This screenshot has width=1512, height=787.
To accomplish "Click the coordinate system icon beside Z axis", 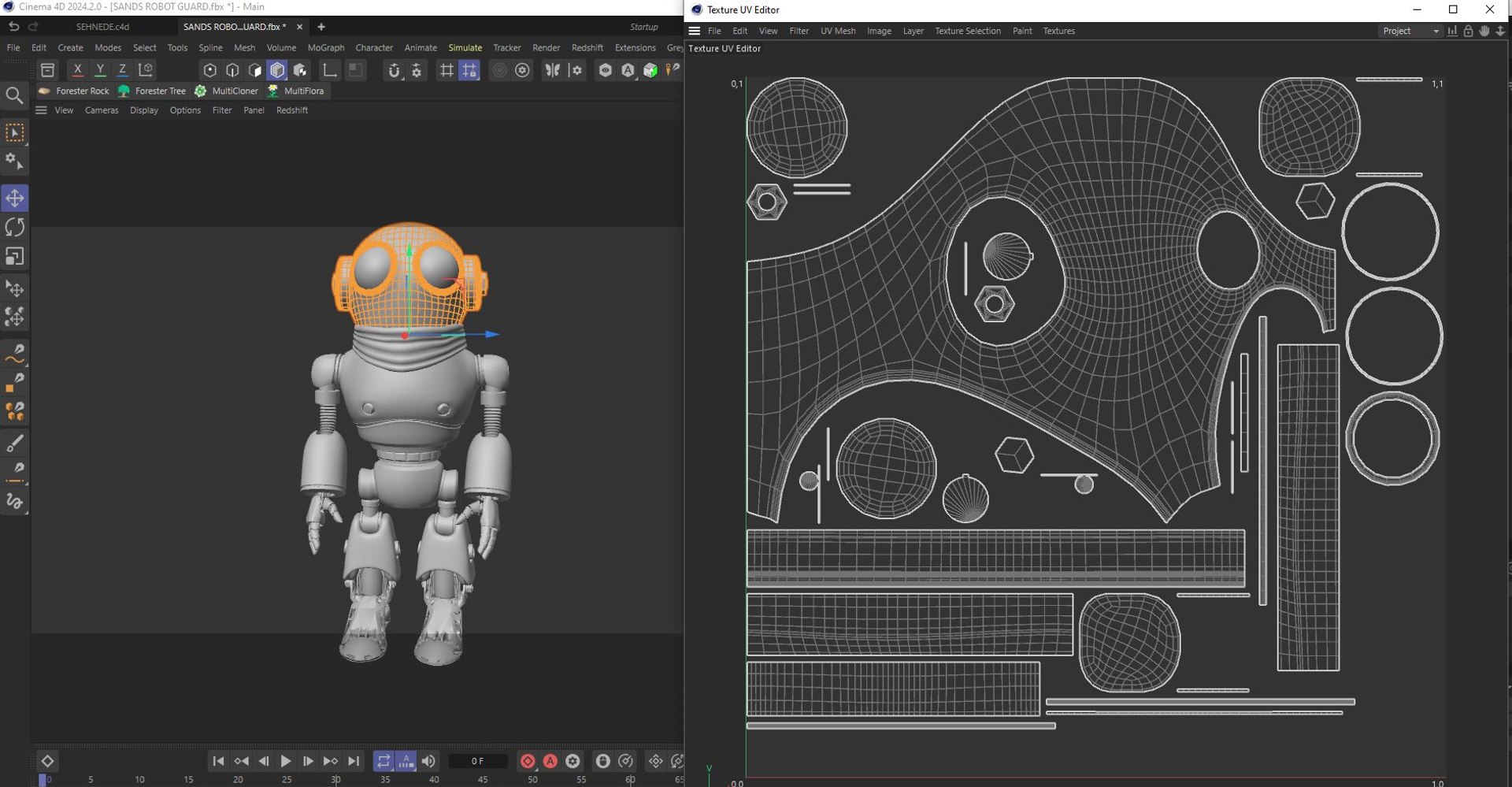I will click(146, 70).
